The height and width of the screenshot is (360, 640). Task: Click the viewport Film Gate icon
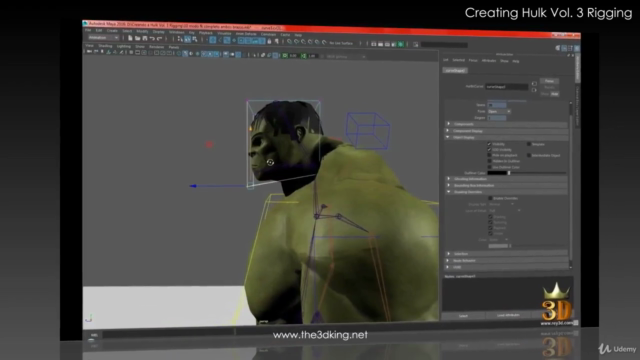pos(138,53)
